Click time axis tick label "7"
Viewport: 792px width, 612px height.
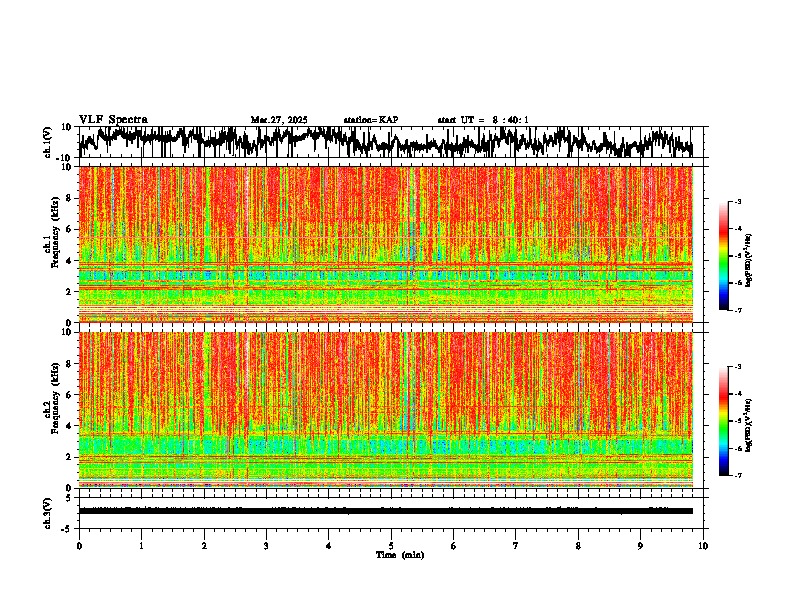516,546
